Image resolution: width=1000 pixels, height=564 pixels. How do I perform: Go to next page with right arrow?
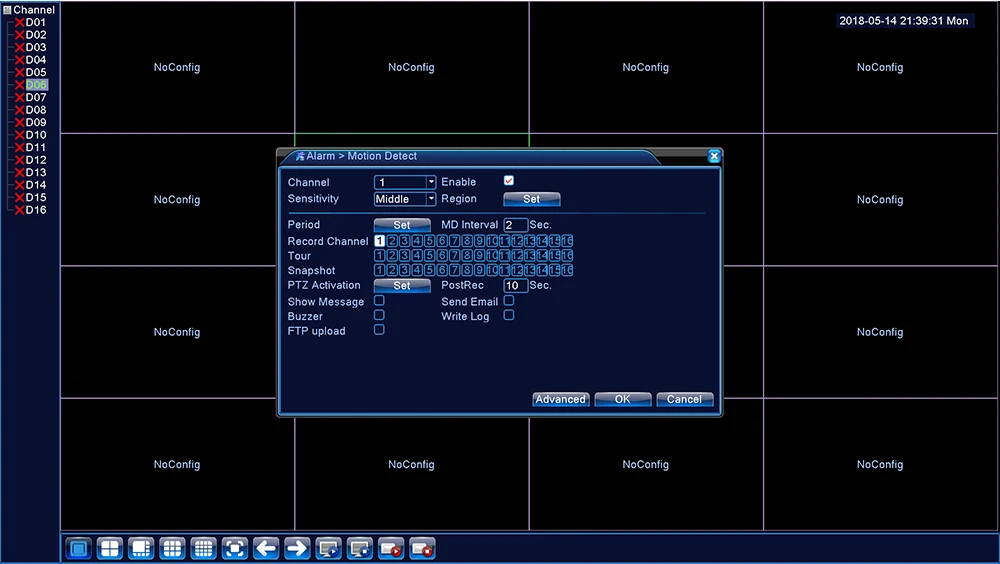click(297, 548)
